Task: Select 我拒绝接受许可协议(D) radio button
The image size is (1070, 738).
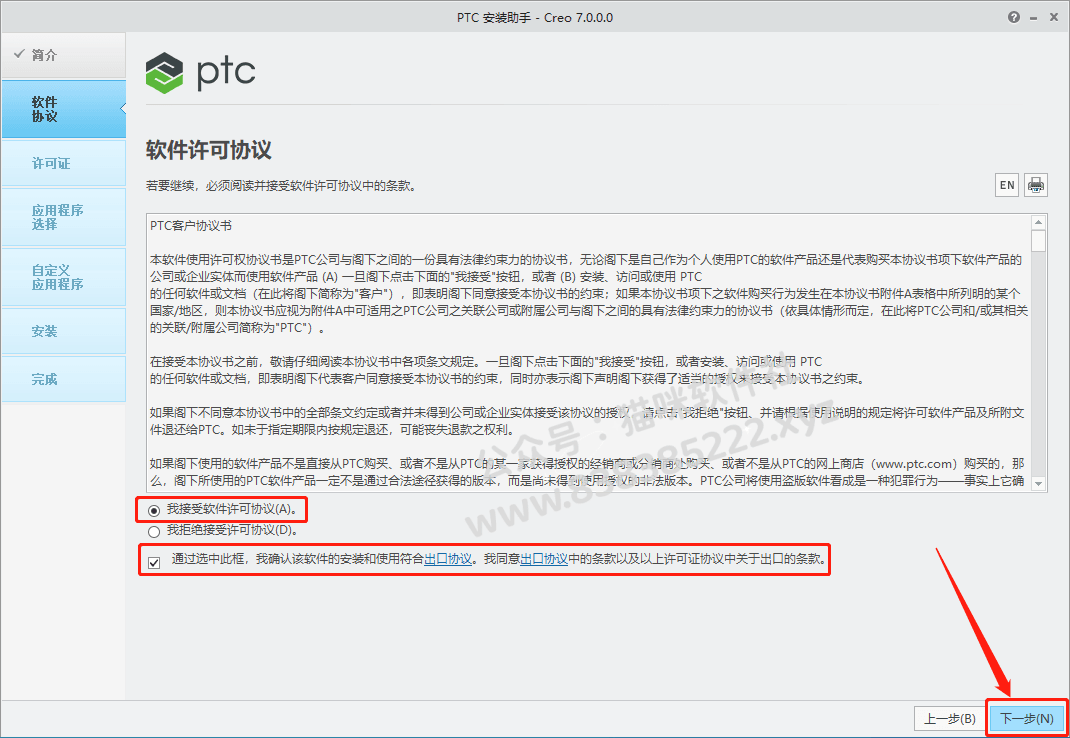Action: (154, 530)
